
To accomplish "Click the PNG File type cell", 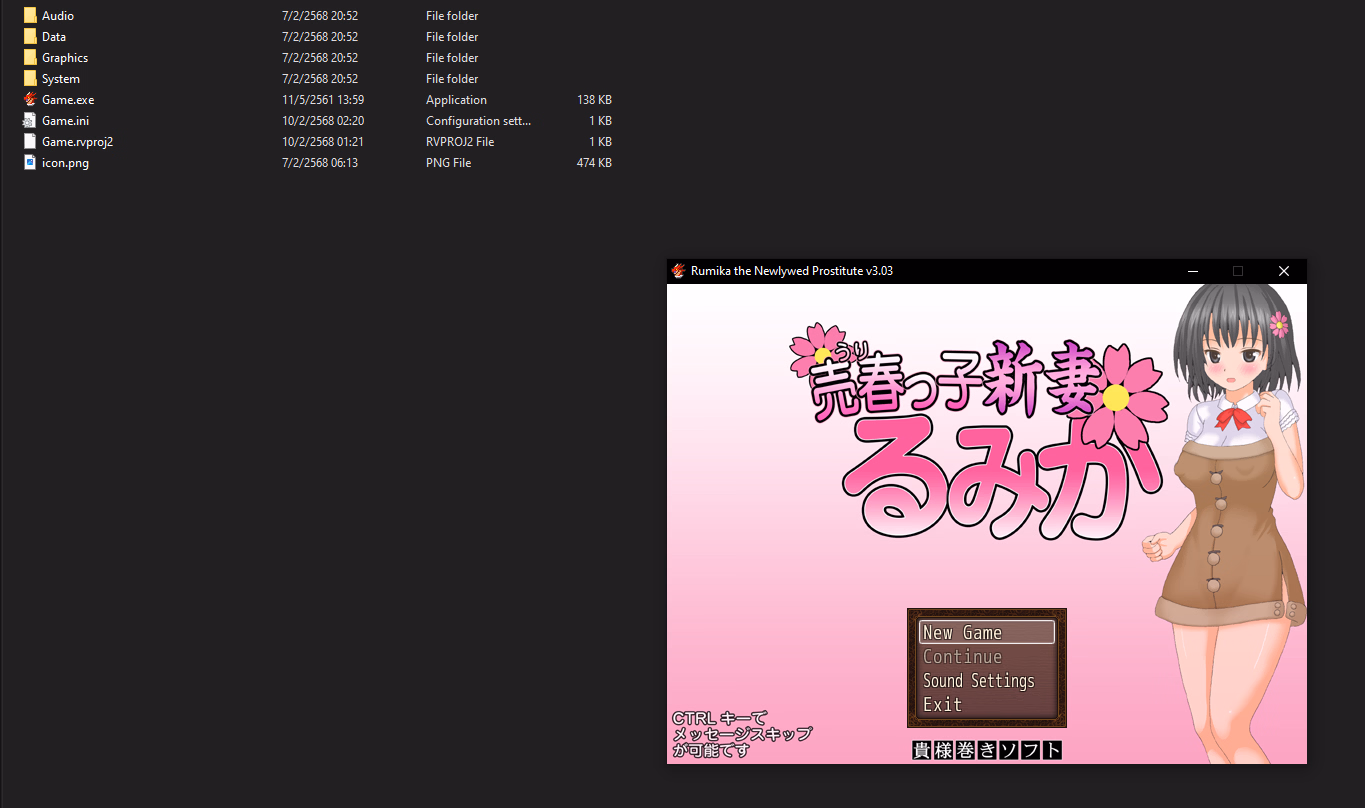I will 448,163.
